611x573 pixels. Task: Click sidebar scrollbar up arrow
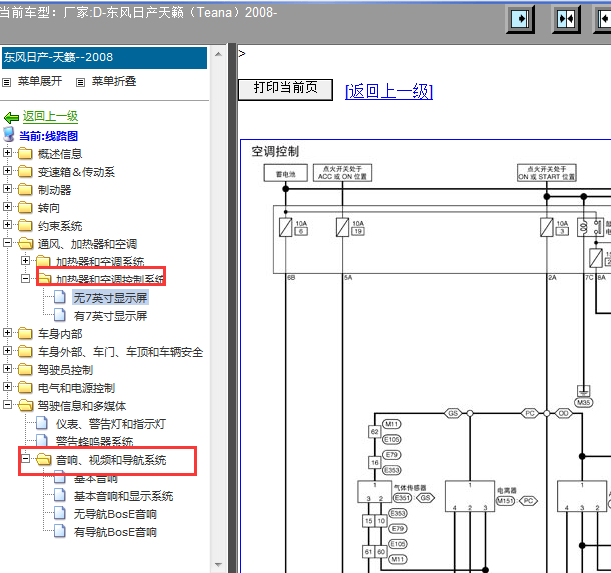click(219, 54)
